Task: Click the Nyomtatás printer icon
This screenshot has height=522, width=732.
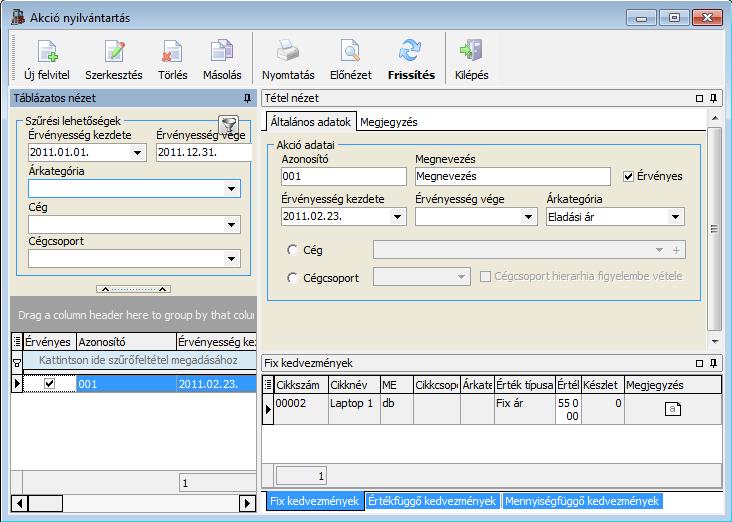Action: [288, 51]
